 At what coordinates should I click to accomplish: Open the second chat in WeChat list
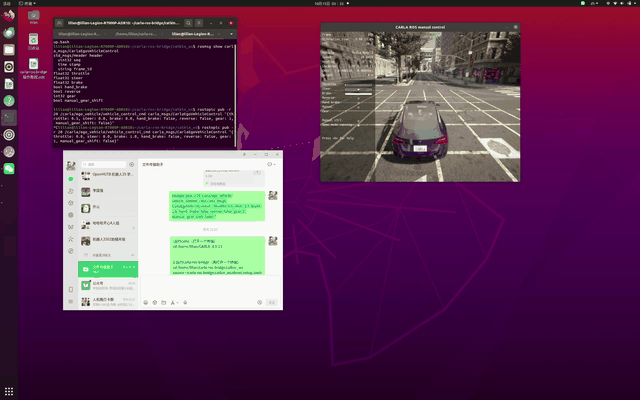[108, 192]
